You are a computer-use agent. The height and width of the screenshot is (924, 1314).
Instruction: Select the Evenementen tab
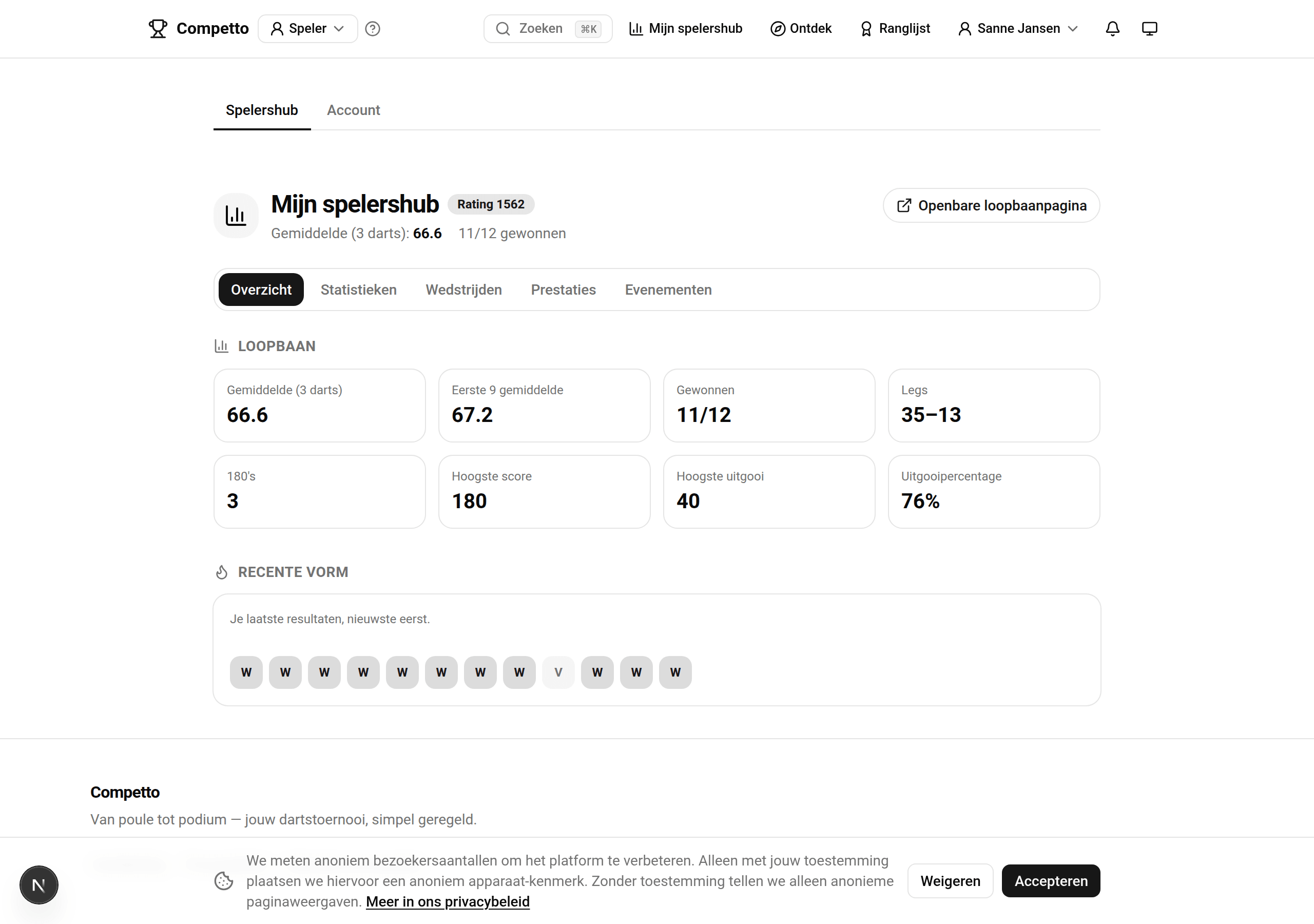click(668, 290)
